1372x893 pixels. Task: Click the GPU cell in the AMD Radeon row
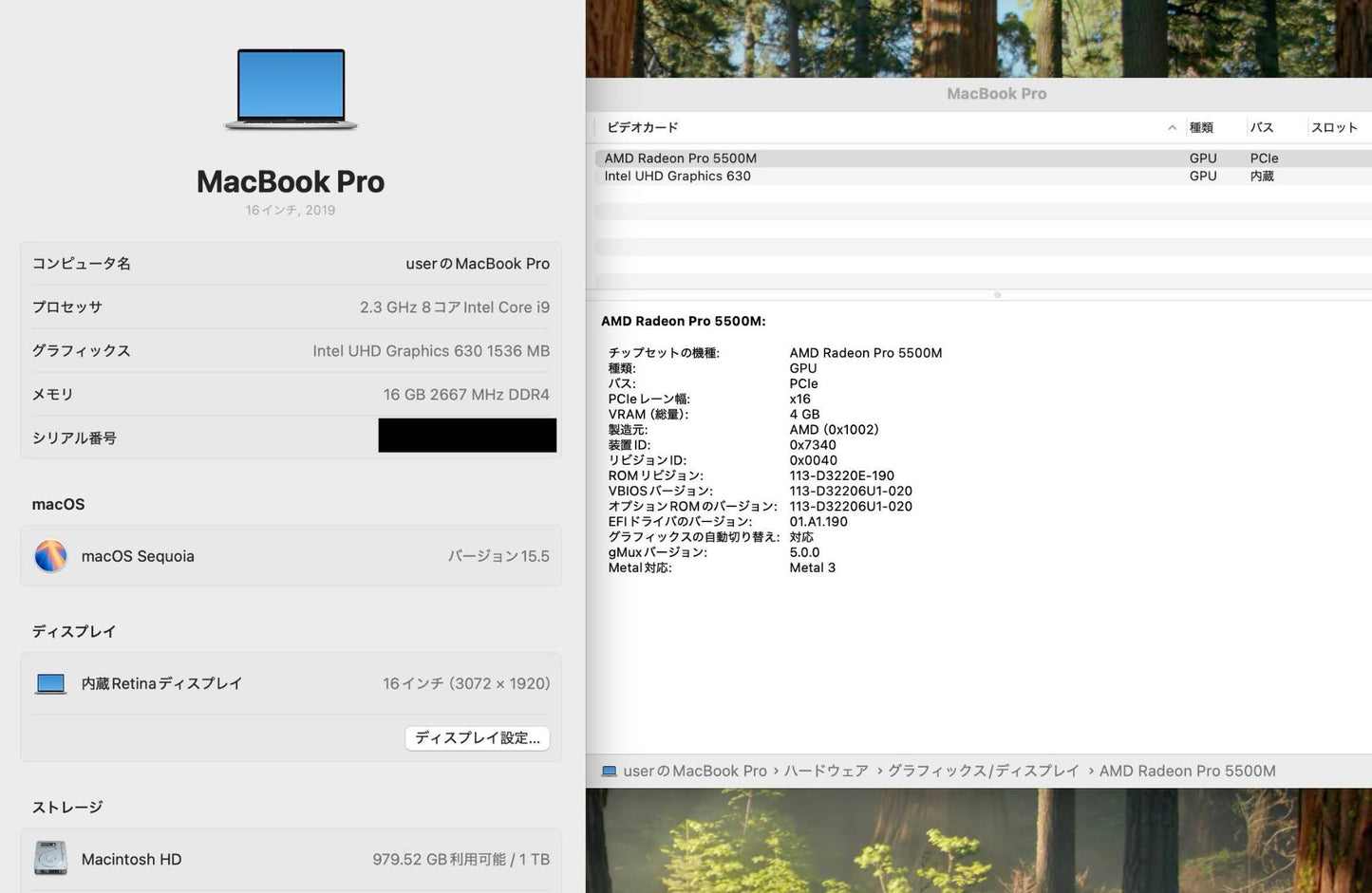point(1203,158)
